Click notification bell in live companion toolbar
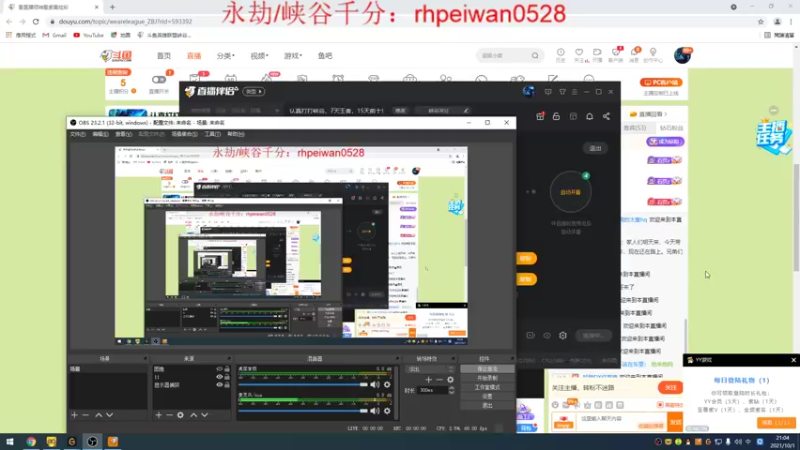 [x=589, y=116]
